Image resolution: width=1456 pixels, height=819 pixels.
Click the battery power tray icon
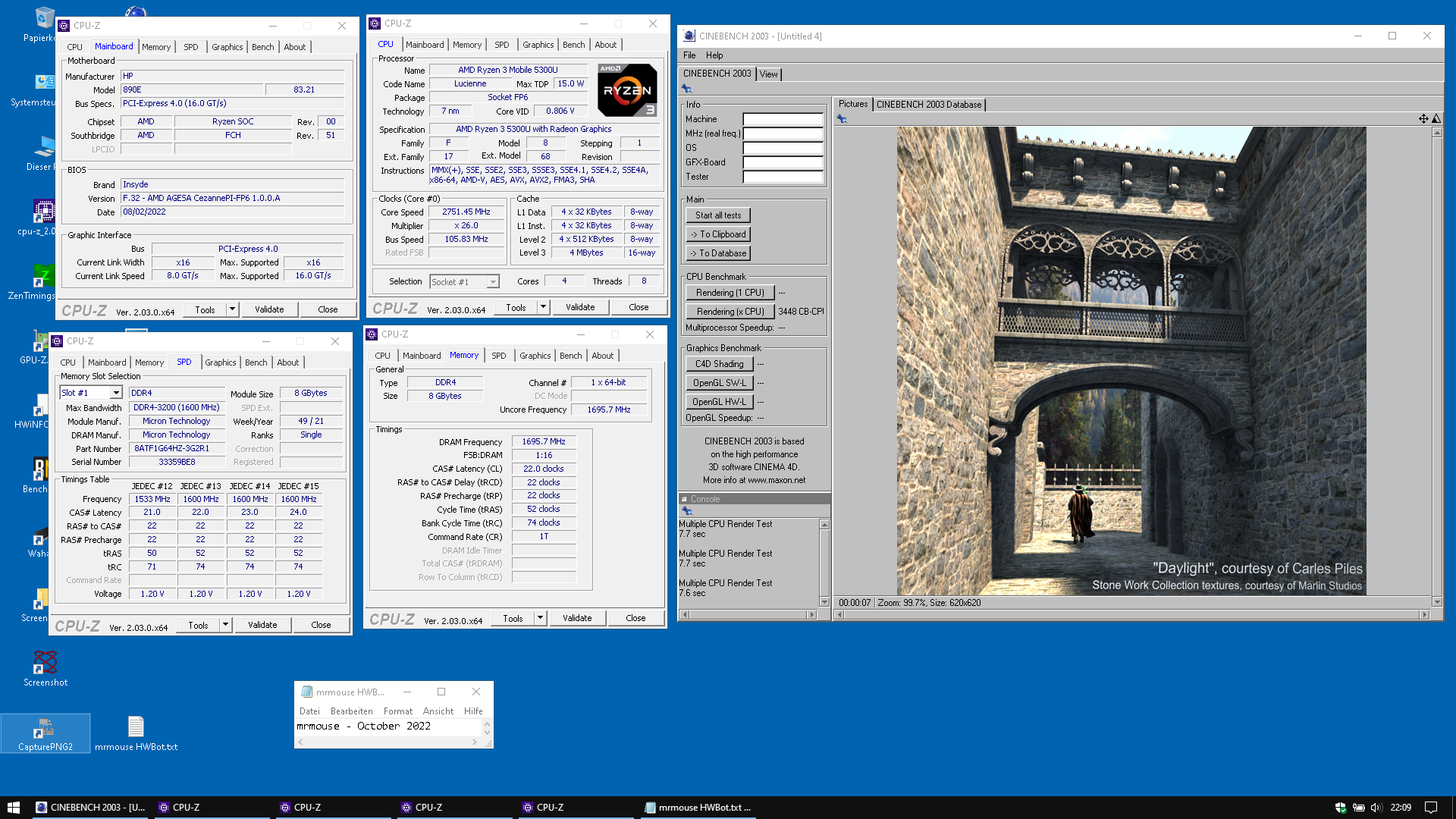click(x=1358, y=808)
